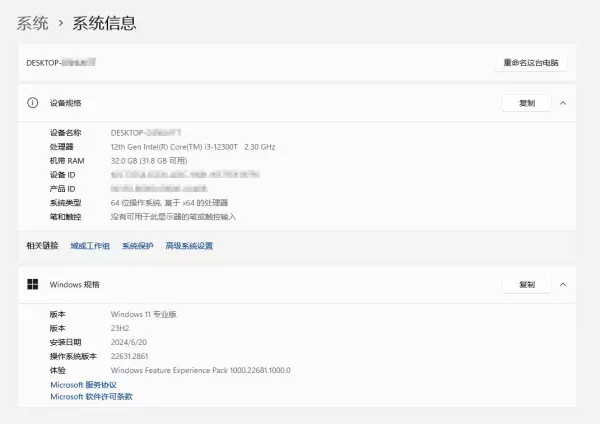Click the 产品 ID label
Image resolution: width=600 pixels, height=424 pixels.
pos(62,189)
